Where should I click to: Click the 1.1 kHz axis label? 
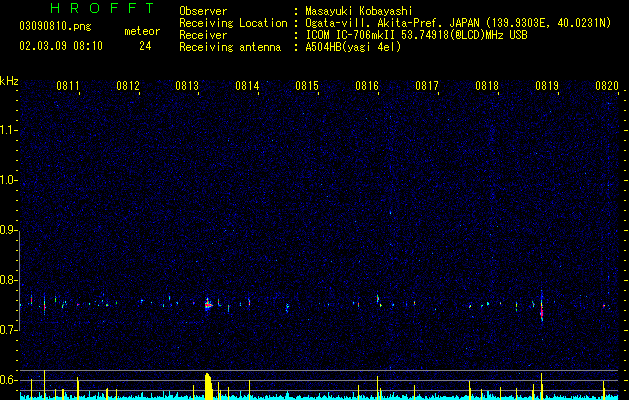click(8, 130)
